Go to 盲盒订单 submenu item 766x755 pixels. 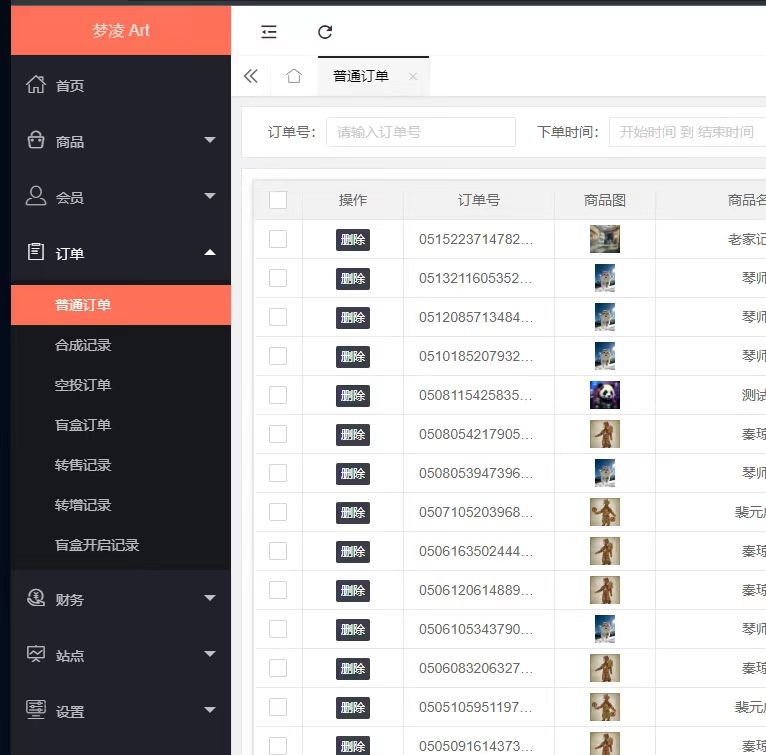point(83,425)
